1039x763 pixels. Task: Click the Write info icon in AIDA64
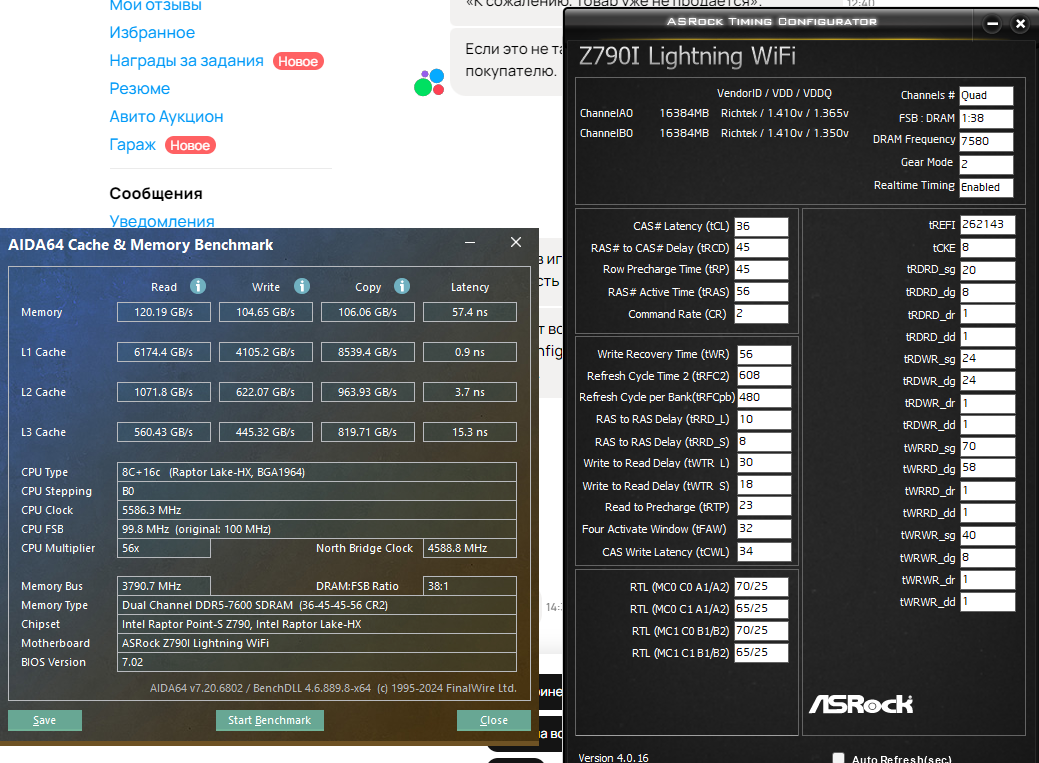[x=301, y=286]
